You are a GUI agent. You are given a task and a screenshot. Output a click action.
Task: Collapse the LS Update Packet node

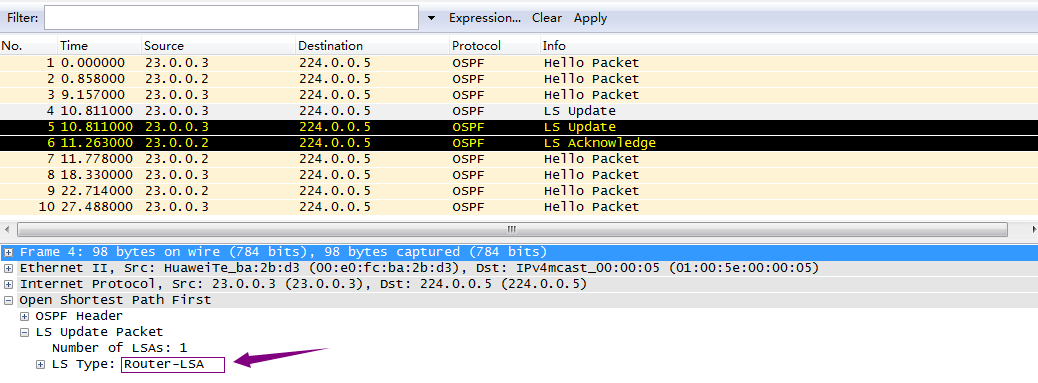(x=24, y=332)
